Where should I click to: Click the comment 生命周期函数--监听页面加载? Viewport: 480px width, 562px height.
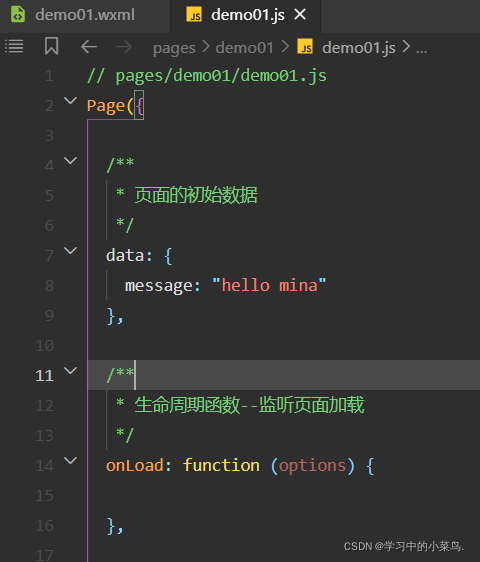pyautogui.click(x=249, y=405)
